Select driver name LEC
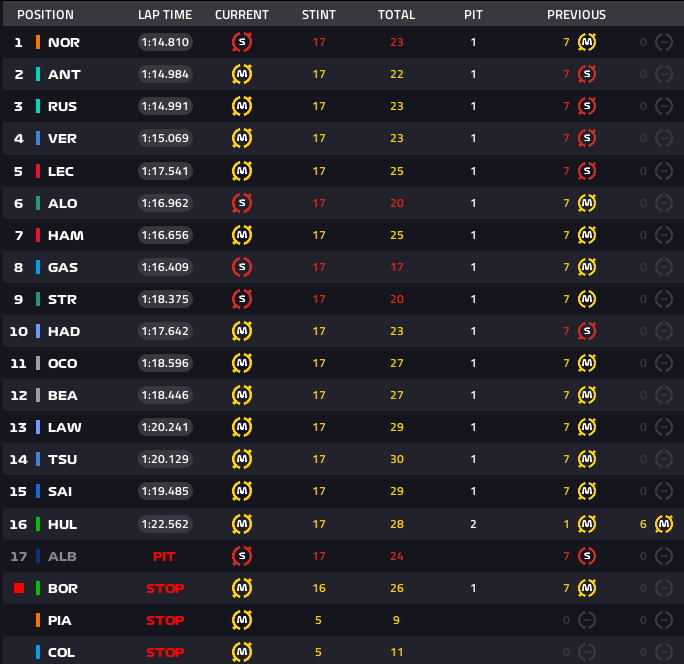The height and width of the screenshot is (664, 684). [61, 171]
